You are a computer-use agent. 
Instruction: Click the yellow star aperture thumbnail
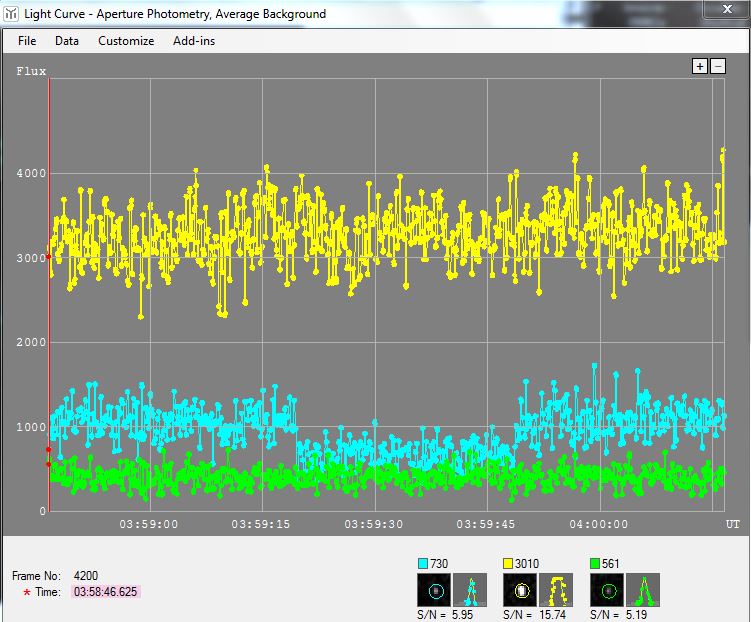(x=519, y=590)
